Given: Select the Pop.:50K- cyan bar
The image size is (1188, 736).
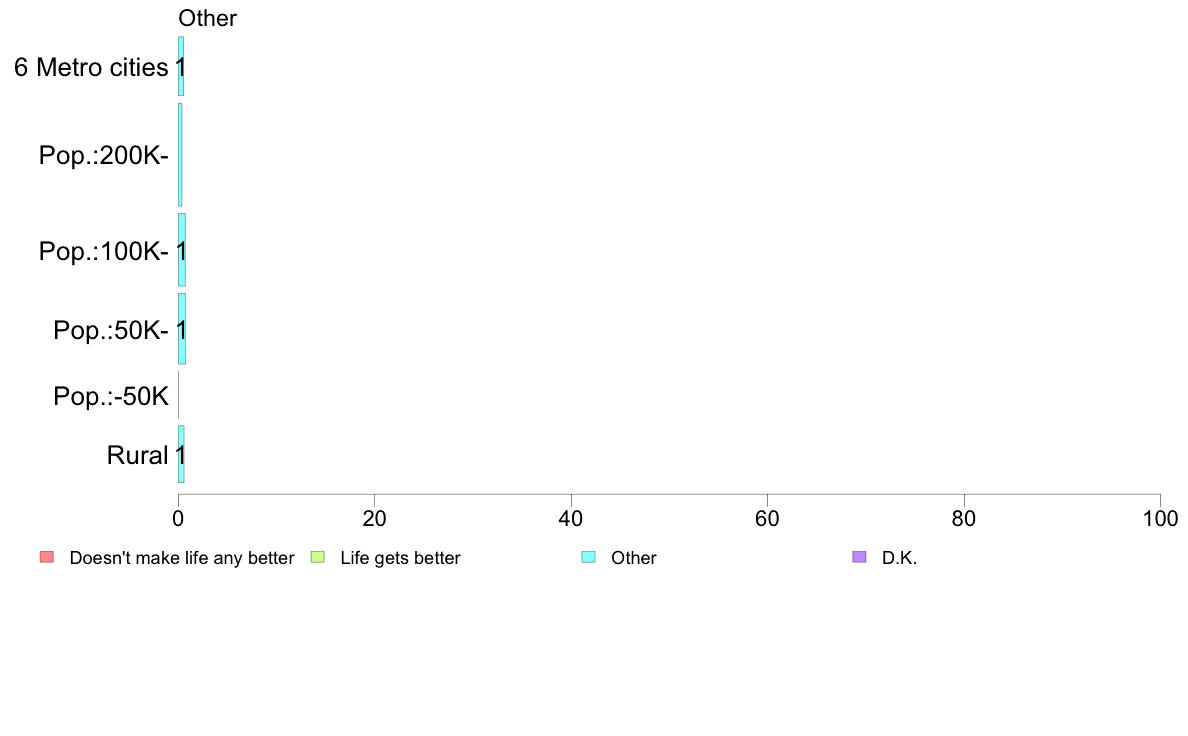Looking at the screenshot, I should 182,329.
